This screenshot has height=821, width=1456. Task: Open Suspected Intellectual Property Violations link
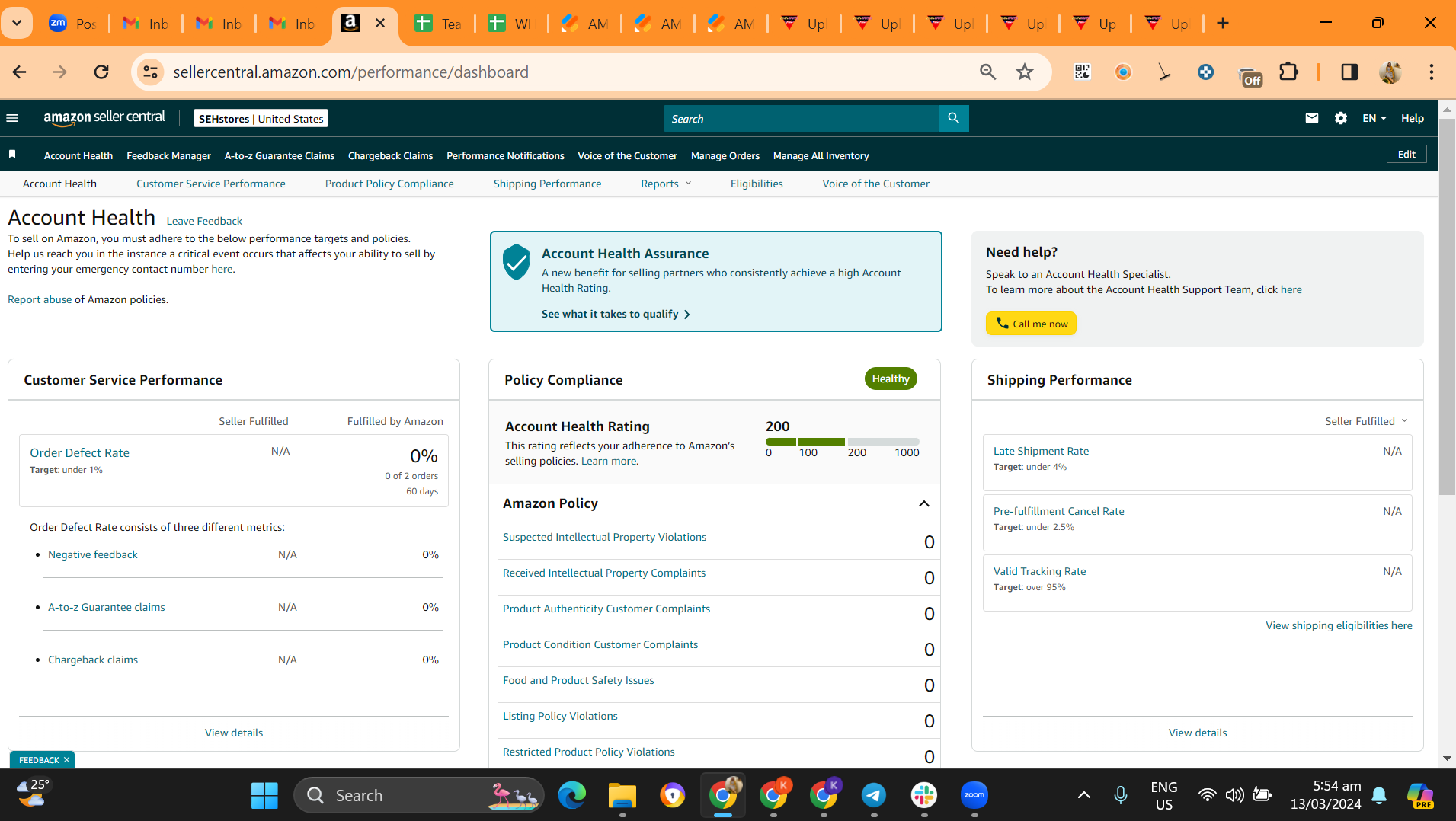coord(604,537)
